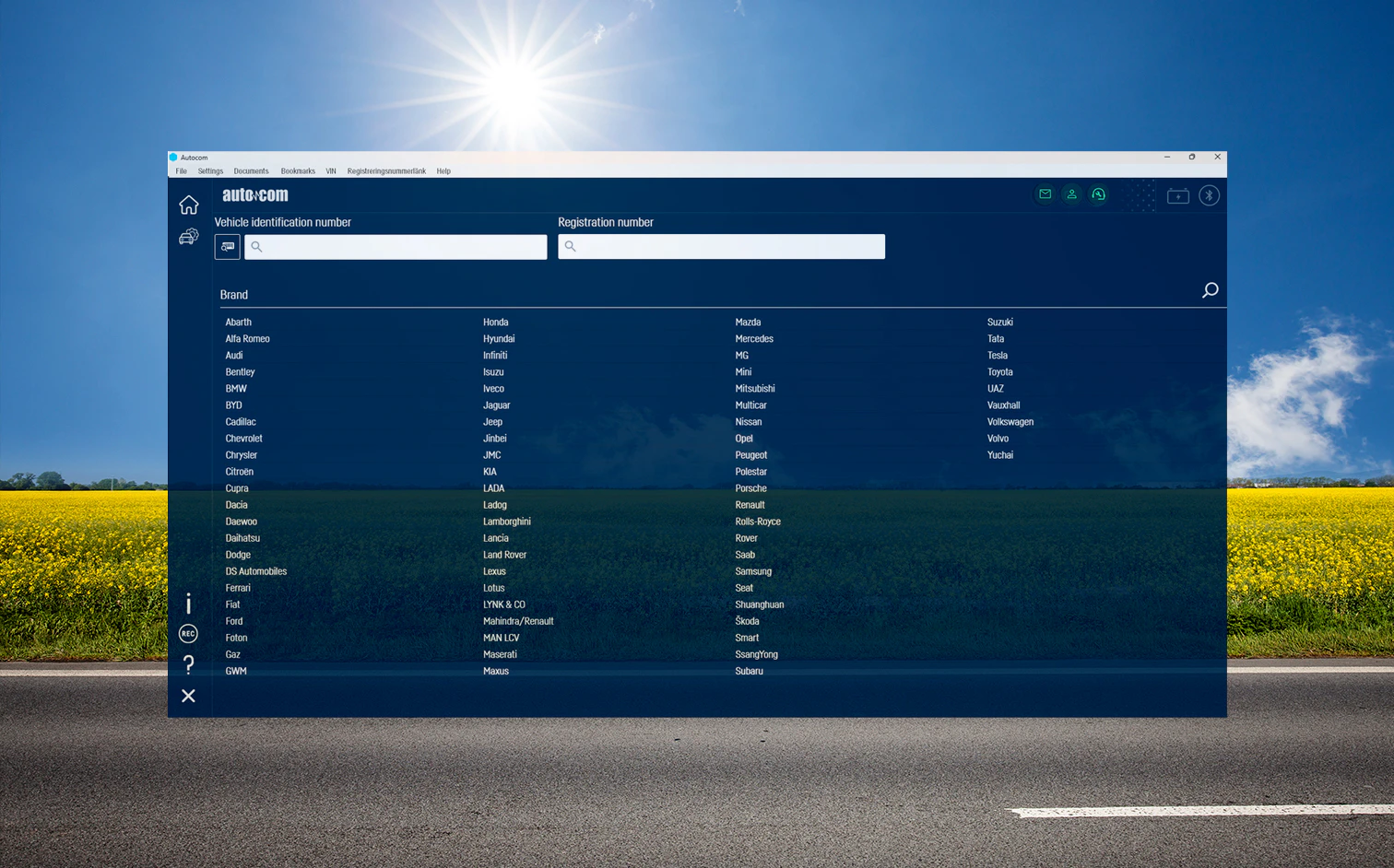Viewport: 1394px width, 868px height.
Task: Open vehicle selection car icon in sidebar
Action: [x=189, y=237]
